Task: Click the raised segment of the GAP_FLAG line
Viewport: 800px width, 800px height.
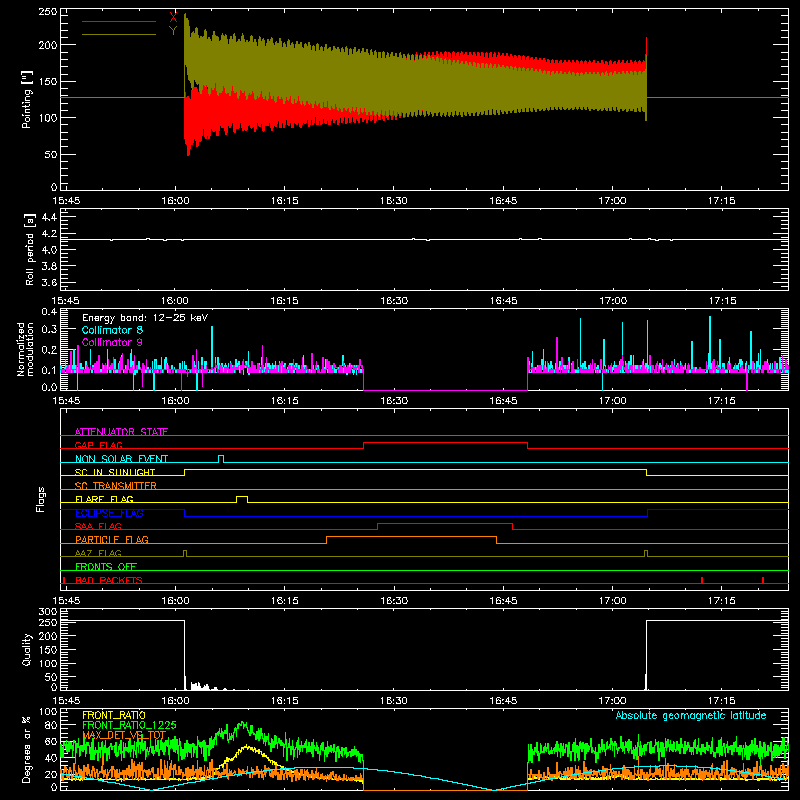Action: coord(445,442)
